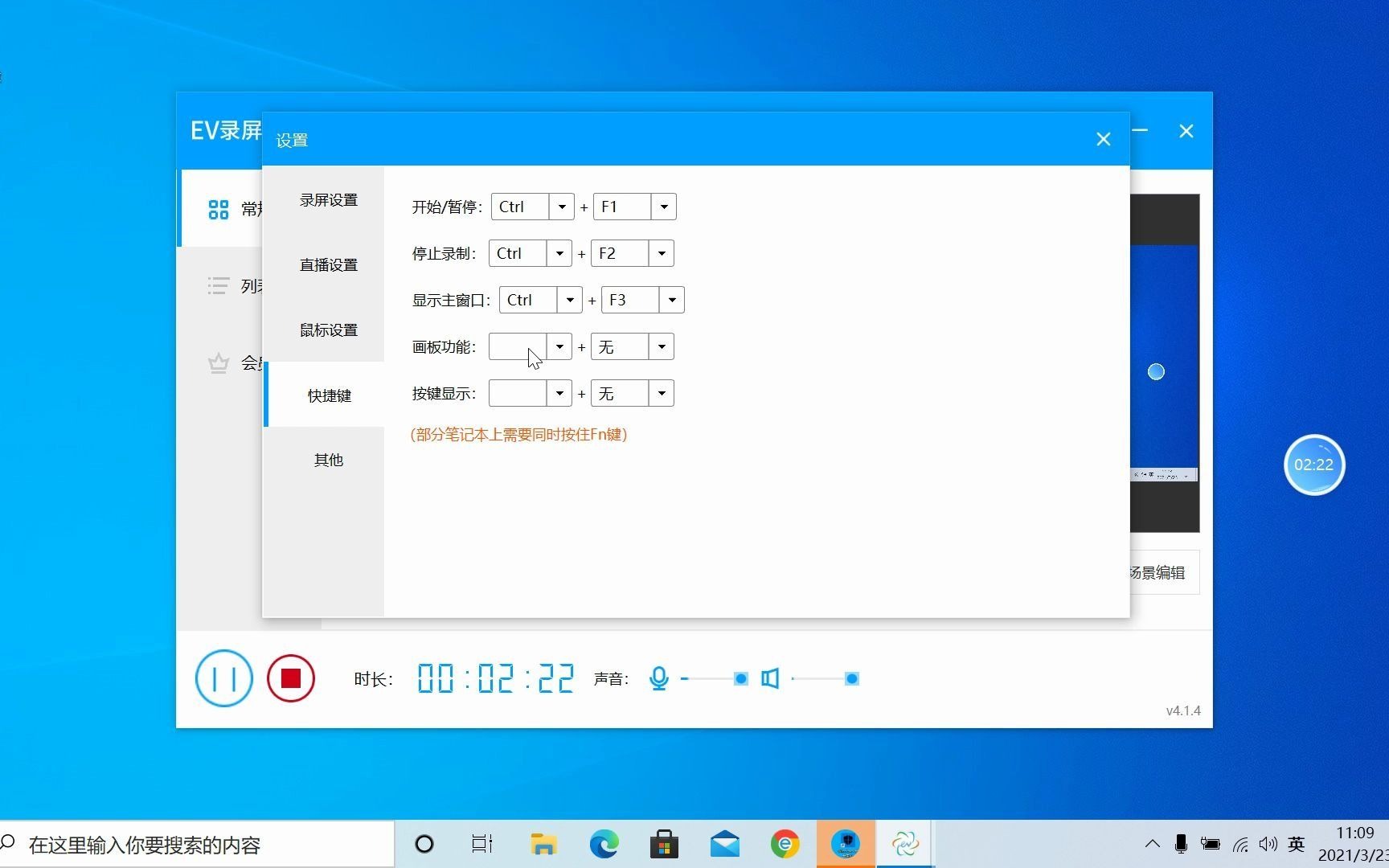The height and width of the screenshot is (868, 1389).
Task: Open the floating 02:22 recording timer bubble
Action: point(1314,465)
